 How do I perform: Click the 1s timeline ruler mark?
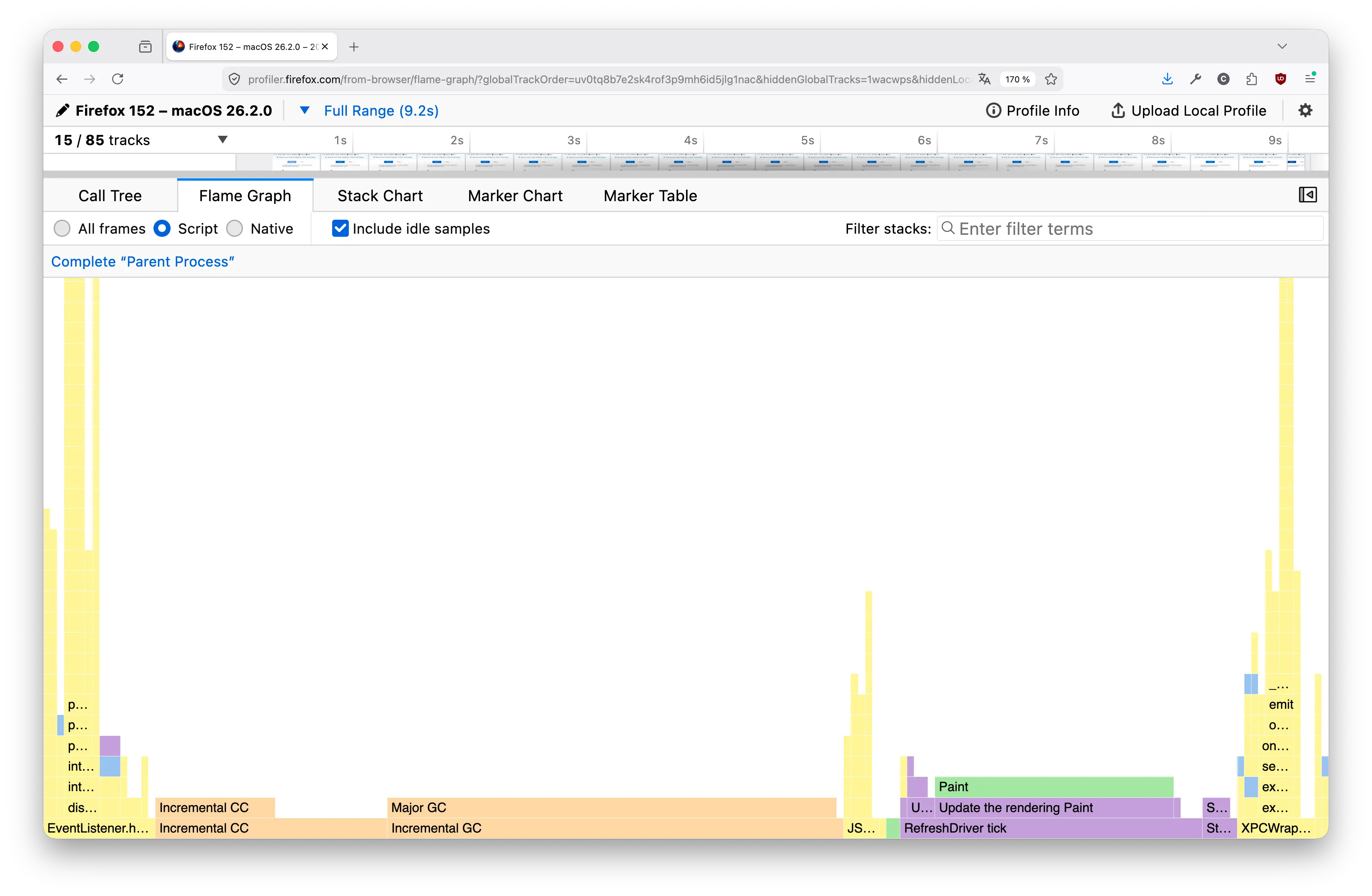click(340, 140)
